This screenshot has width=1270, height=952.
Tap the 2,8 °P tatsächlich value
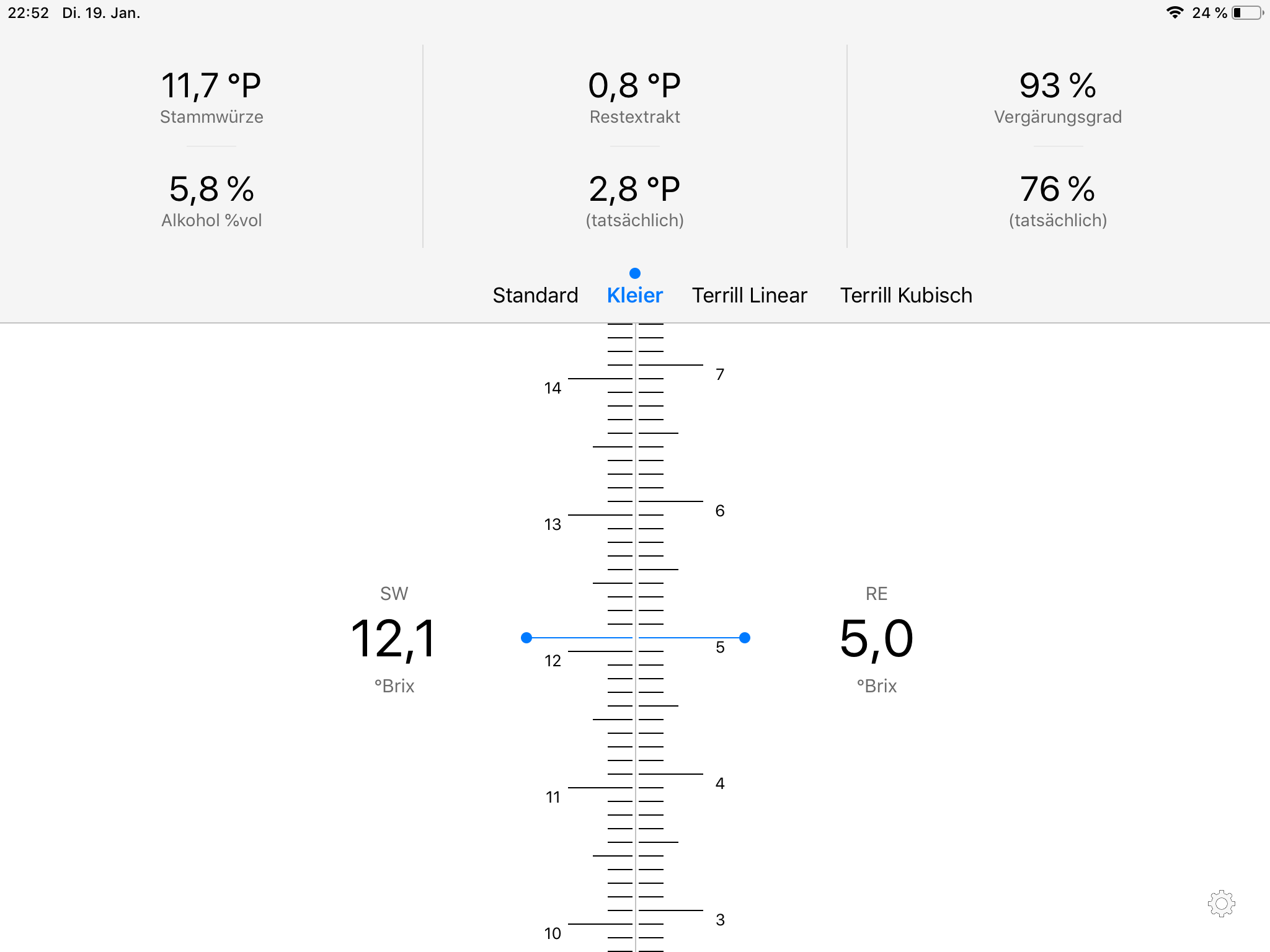[634, 189]
